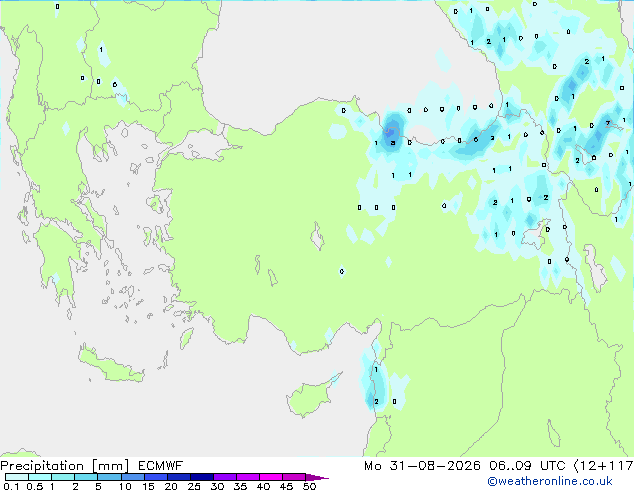Click the legend value '0.1'

(11, 486)
